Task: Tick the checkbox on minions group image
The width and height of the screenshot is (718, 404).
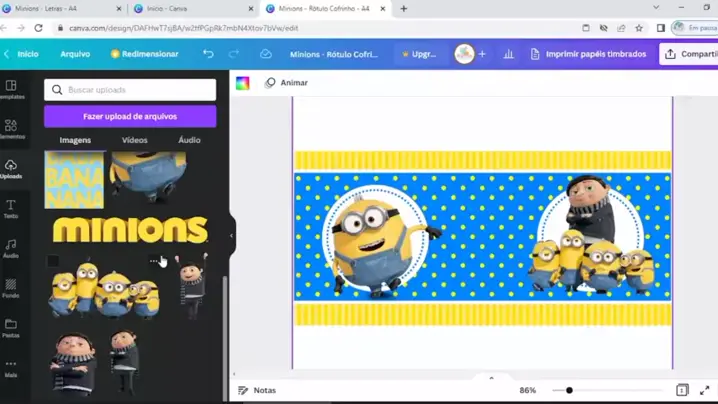Action: [53, 261]
